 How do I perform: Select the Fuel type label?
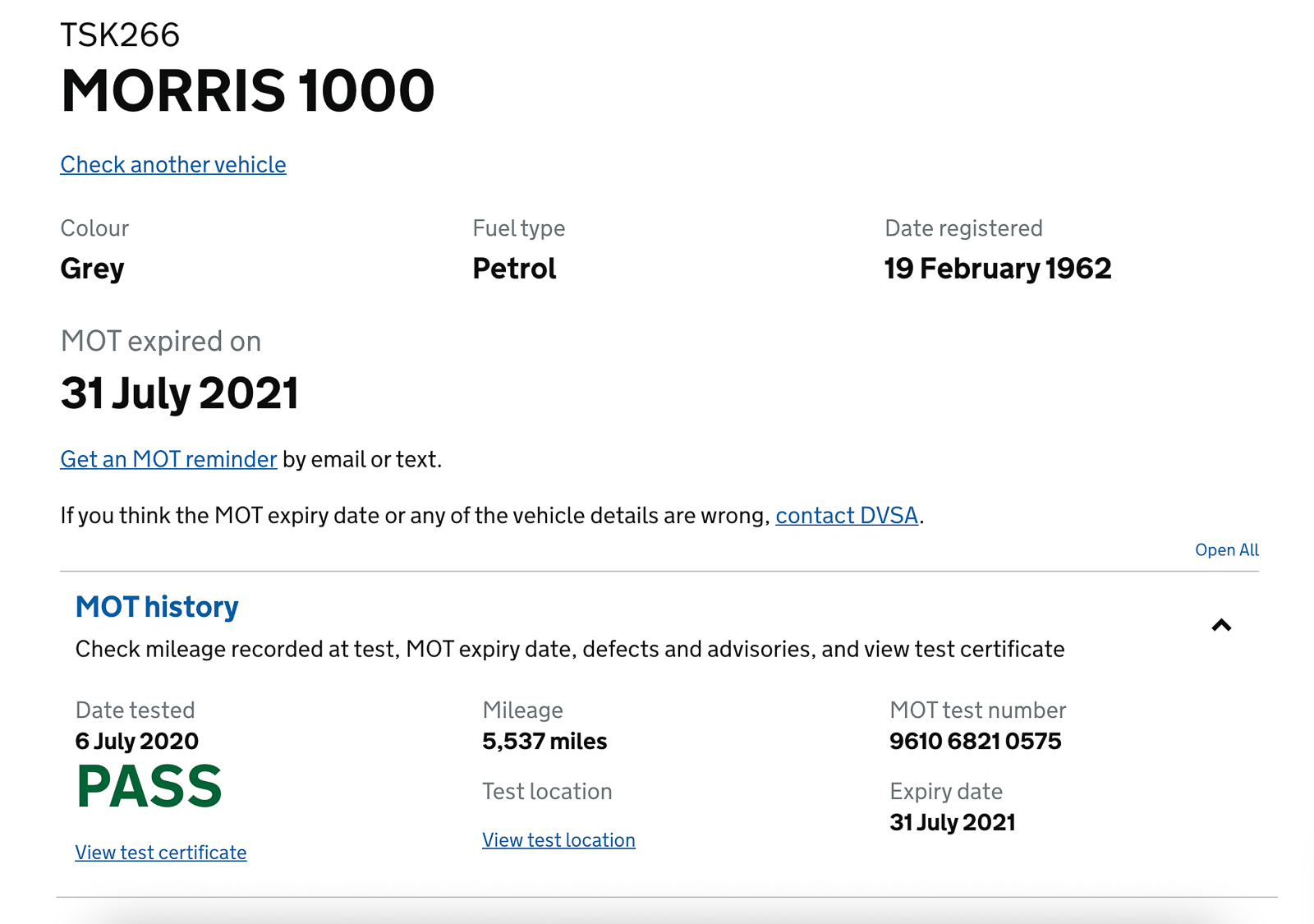point(519,228)
